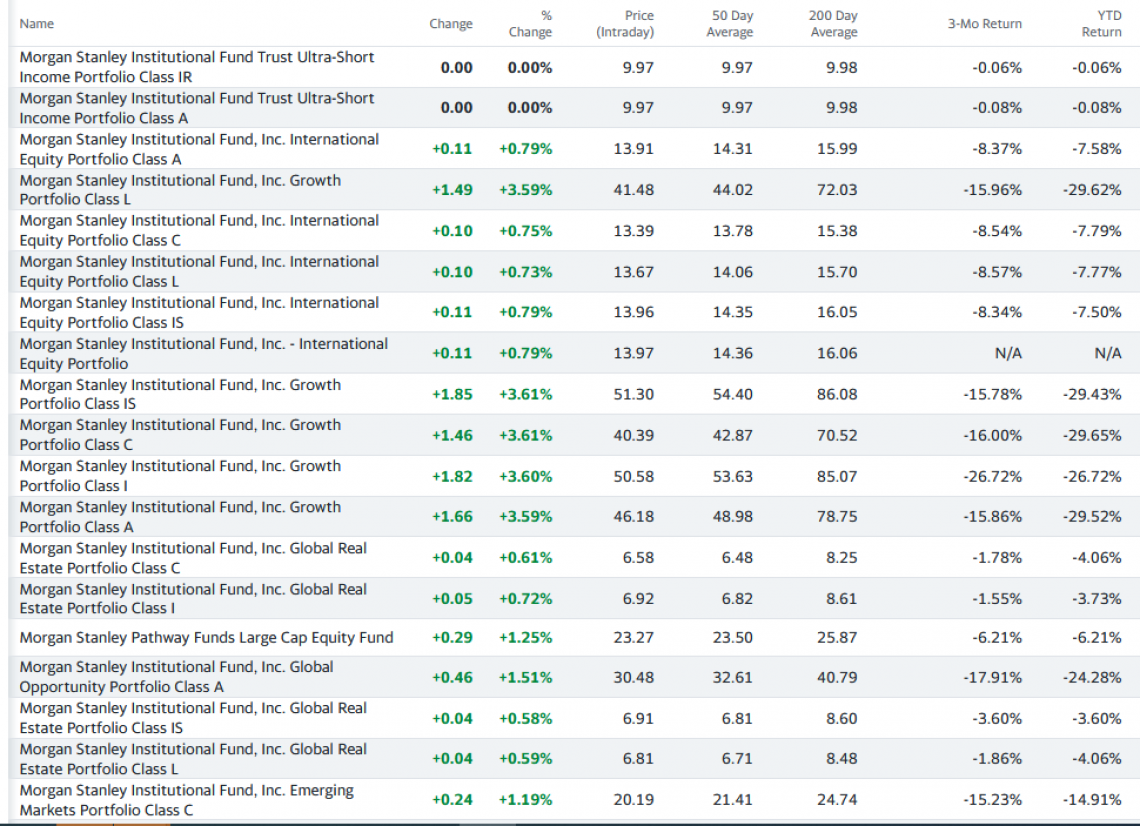Select 50 day average 54.40 cell
The image size is (1140, 826).
tap(733, 394)
